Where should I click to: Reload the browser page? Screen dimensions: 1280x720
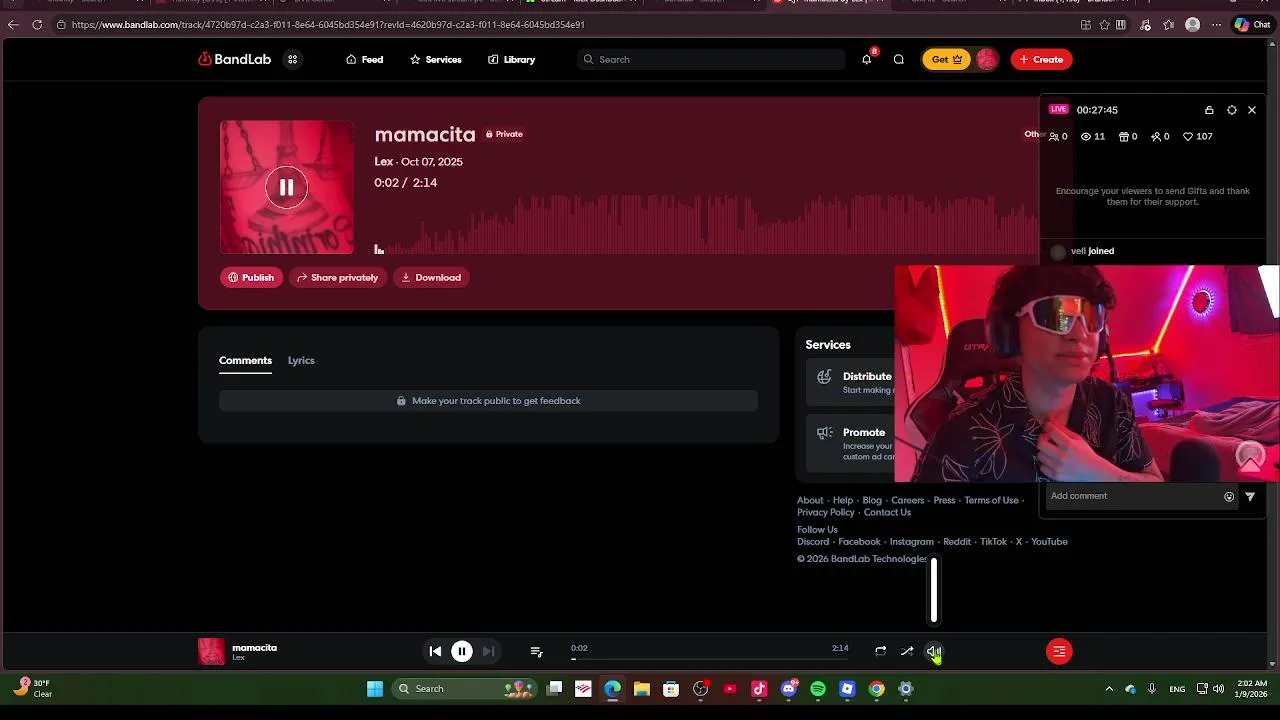(x=37, y=24)
